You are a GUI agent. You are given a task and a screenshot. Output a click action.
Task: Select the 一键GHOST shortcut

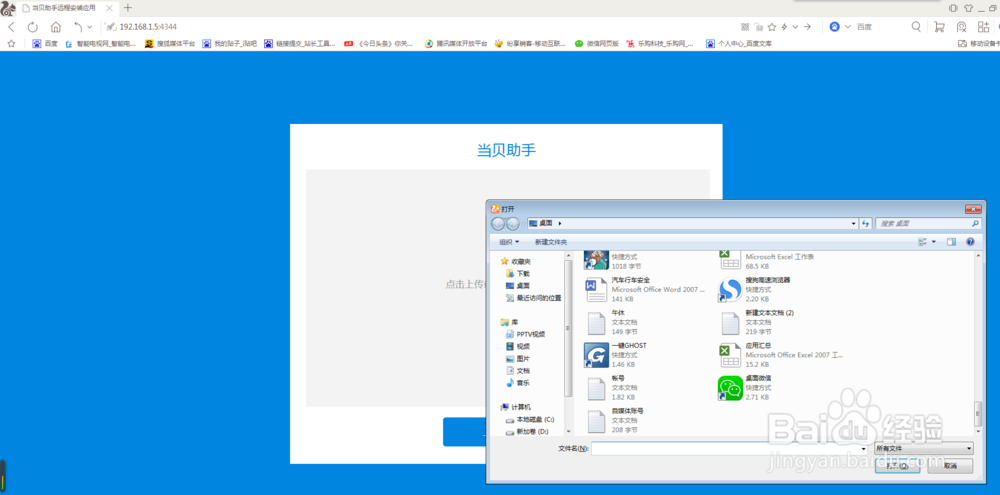pyautogui.click(x=616, y=355)
